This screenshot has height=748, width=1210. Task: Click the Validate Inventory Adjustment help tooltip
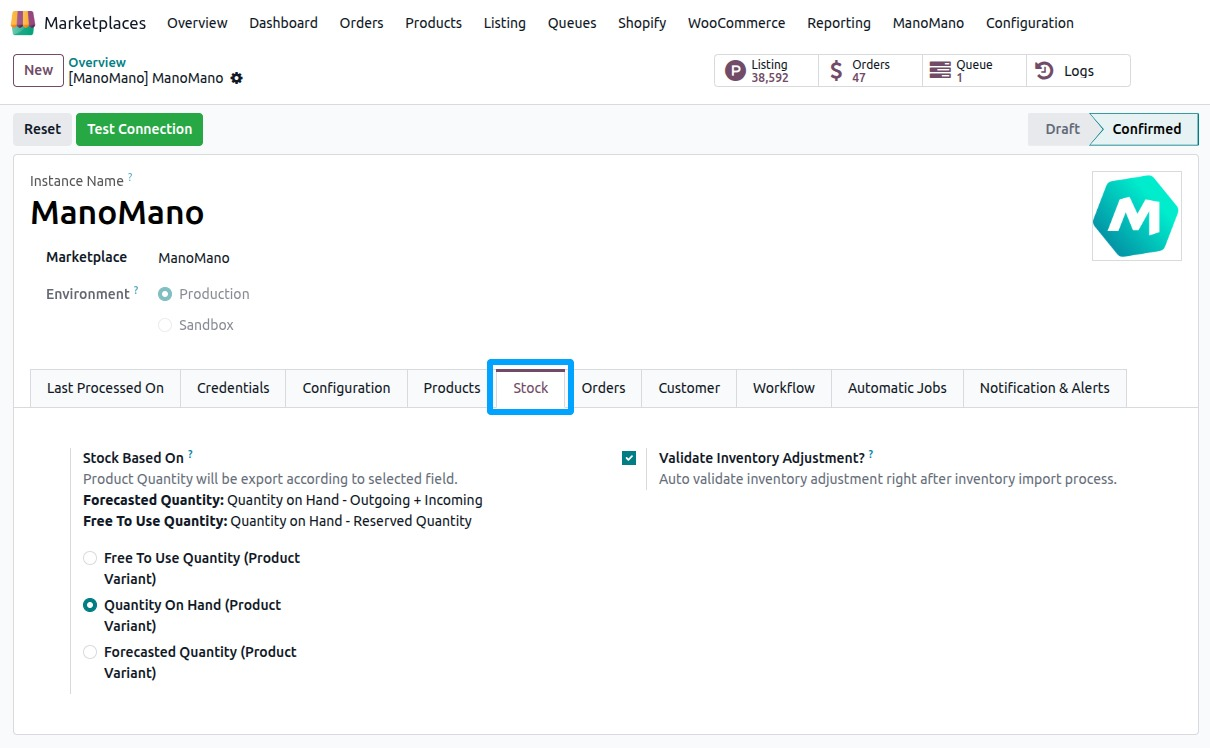871,455
